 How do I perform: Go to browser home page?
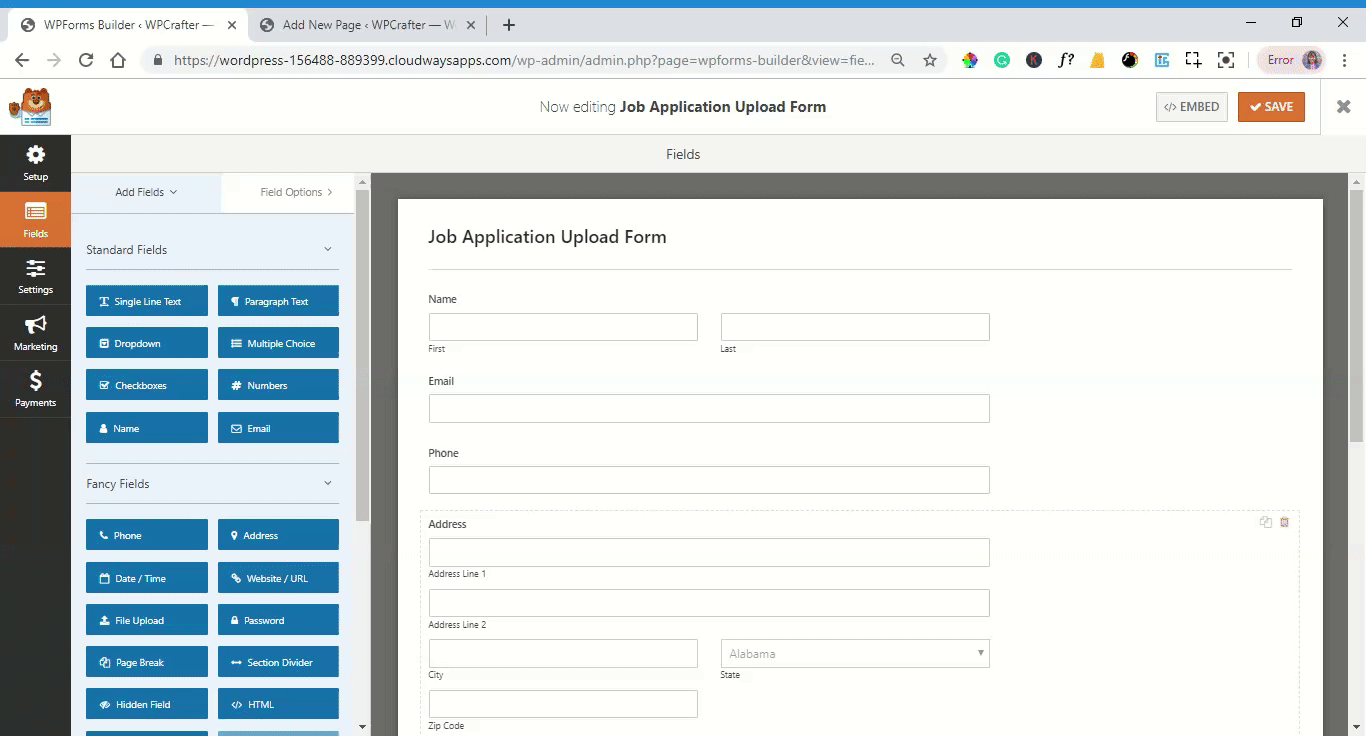tap(118, 60)
